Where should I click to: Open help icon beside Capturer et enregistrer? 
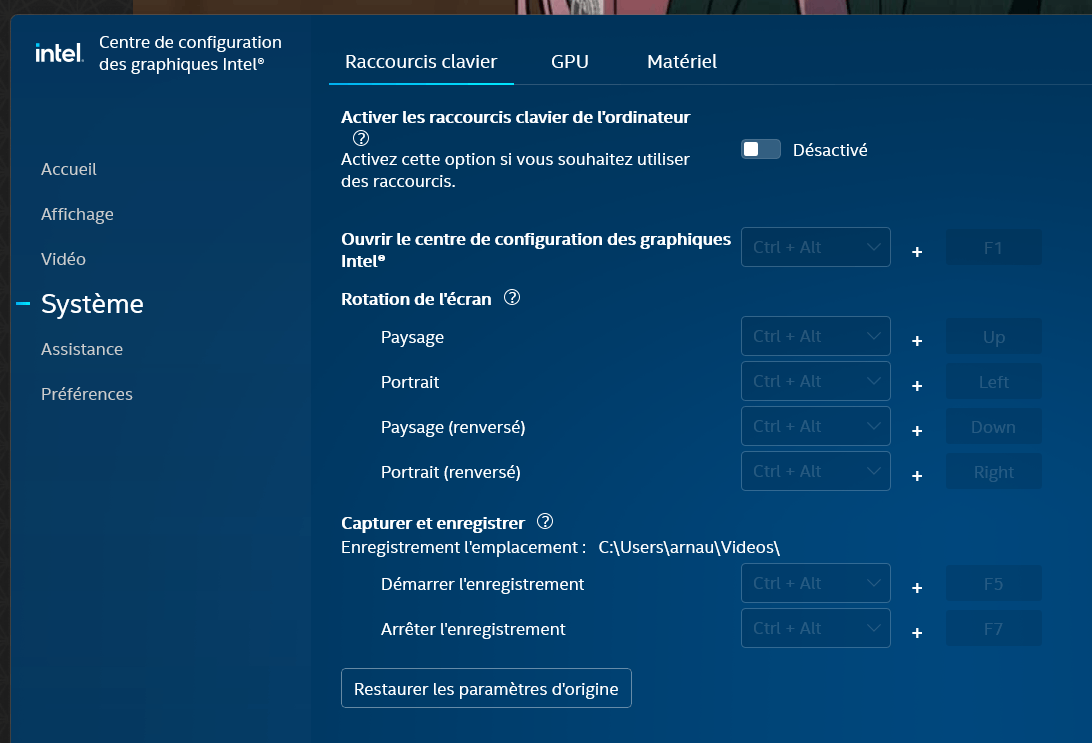[x=545, y=522]
